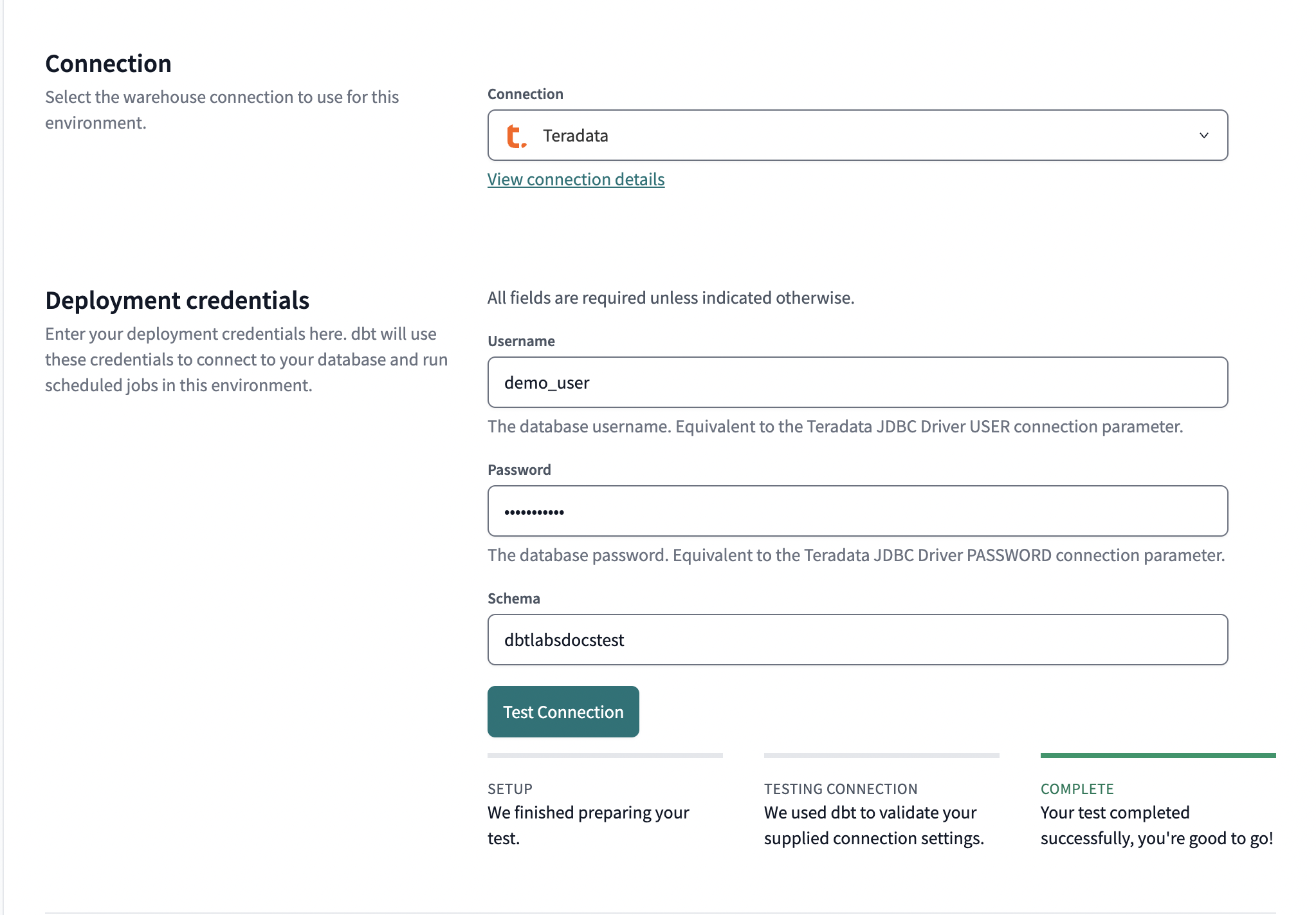The image size is (1316, 915).
Task: Click the Schema label
Action: (513, 598)
